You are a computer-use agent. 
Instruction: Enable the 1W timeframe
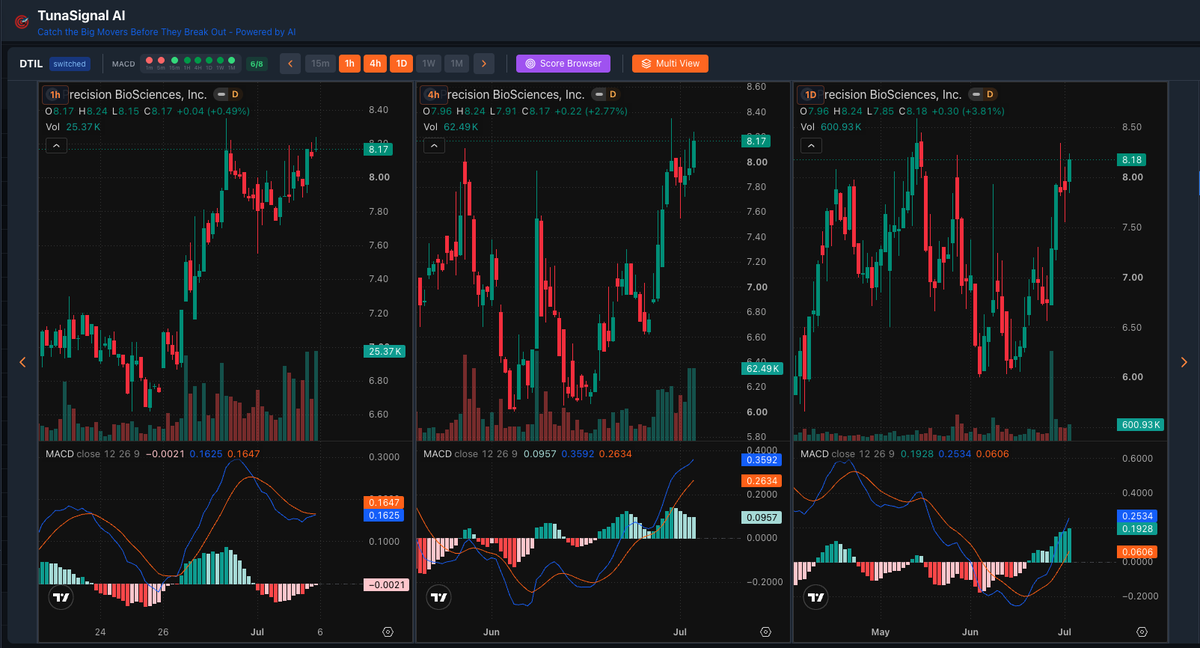coord(428,63)
